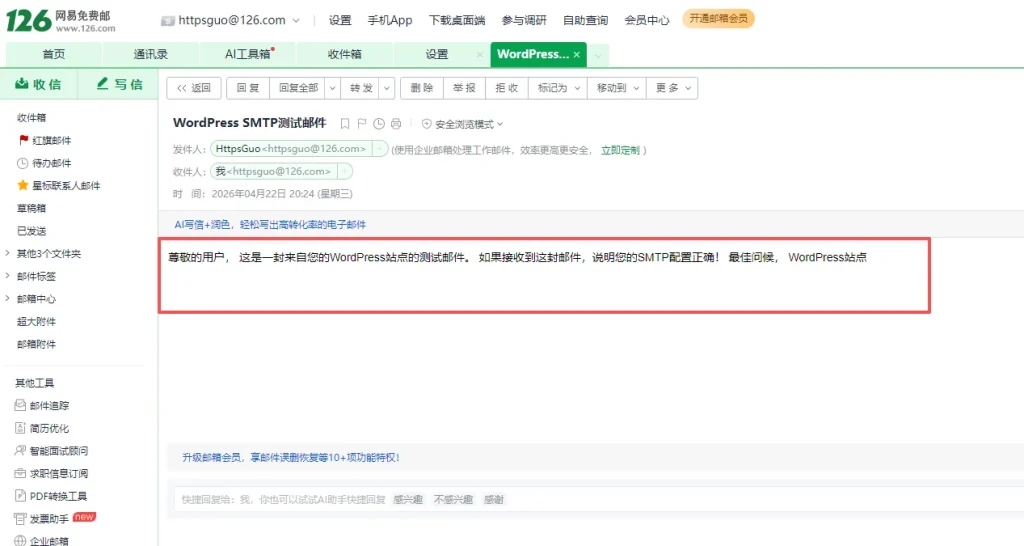Expand 其他3个文件夹 in the sidebar
This screenshot has height=546, width=1024.
click(x=48, y=253)
